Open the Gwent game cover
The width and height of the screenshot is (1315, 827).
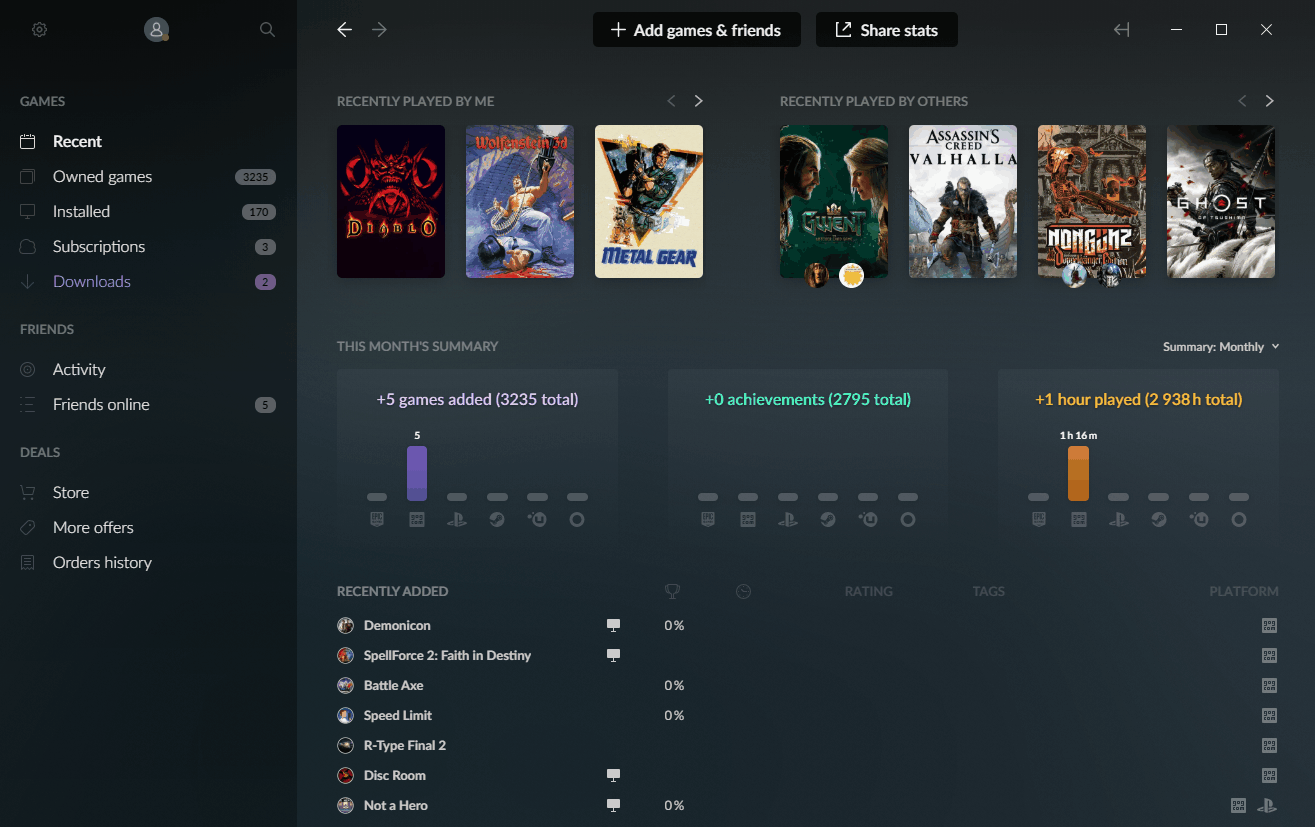click(x=834, y=201)
